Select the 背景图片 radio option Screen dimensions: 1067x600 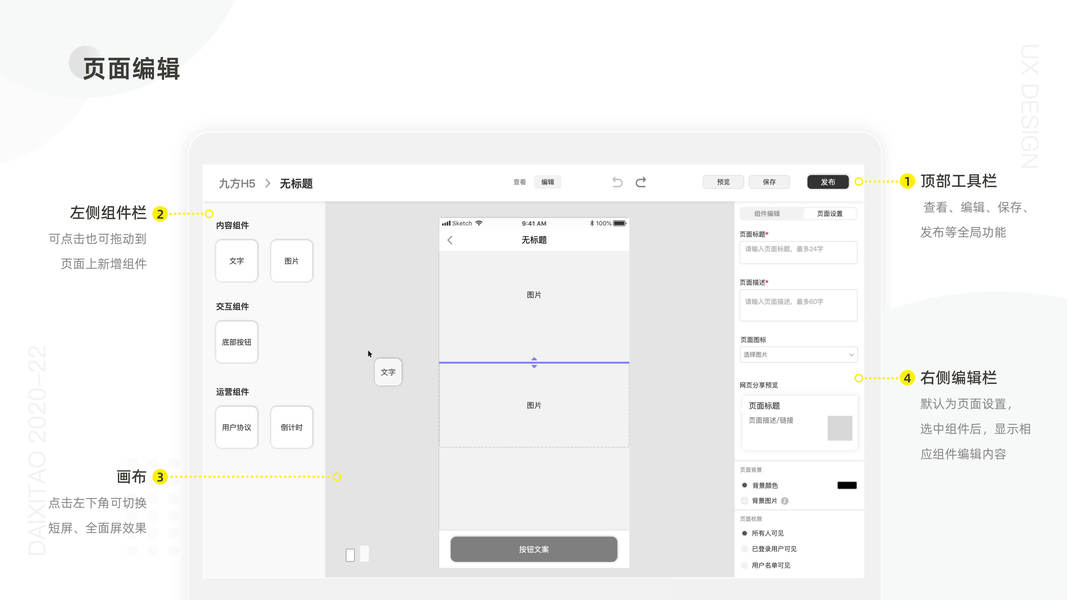tap(744, 501)
